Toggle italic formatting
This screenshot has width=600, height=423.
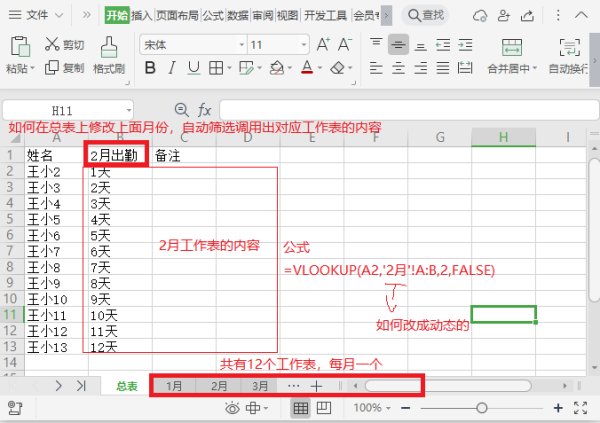point(172,68)
